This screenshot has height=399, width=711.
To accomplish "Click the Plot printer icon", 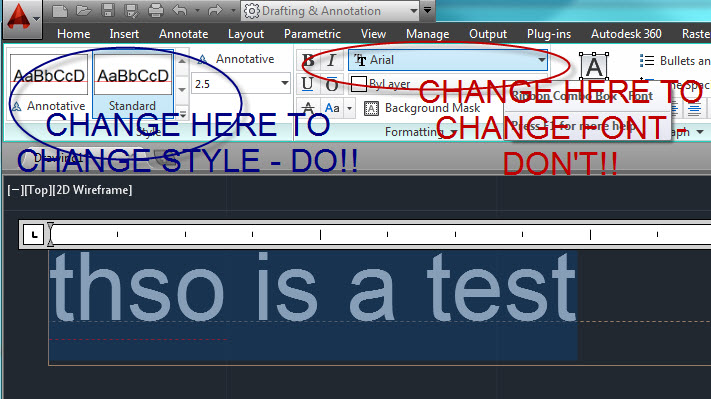I will [156, 10].
